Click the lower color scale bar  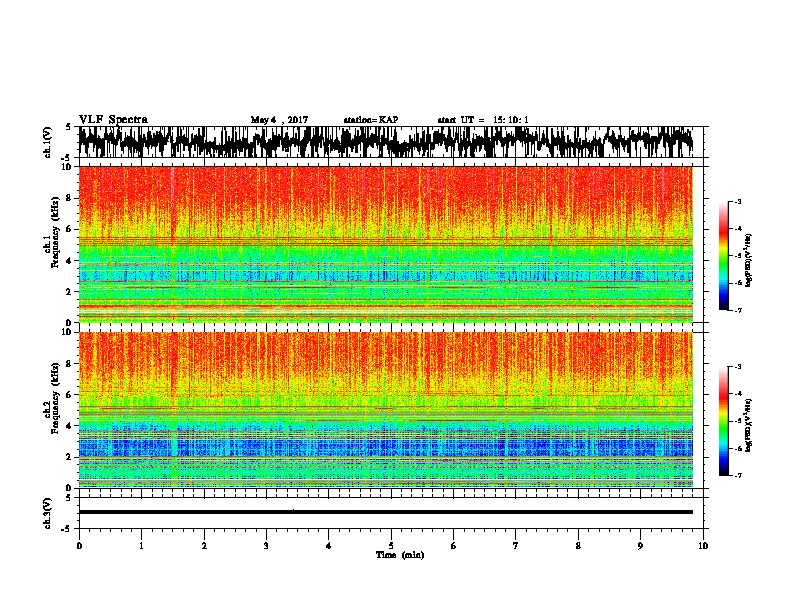pyautogui.click(x=723, y=421)
